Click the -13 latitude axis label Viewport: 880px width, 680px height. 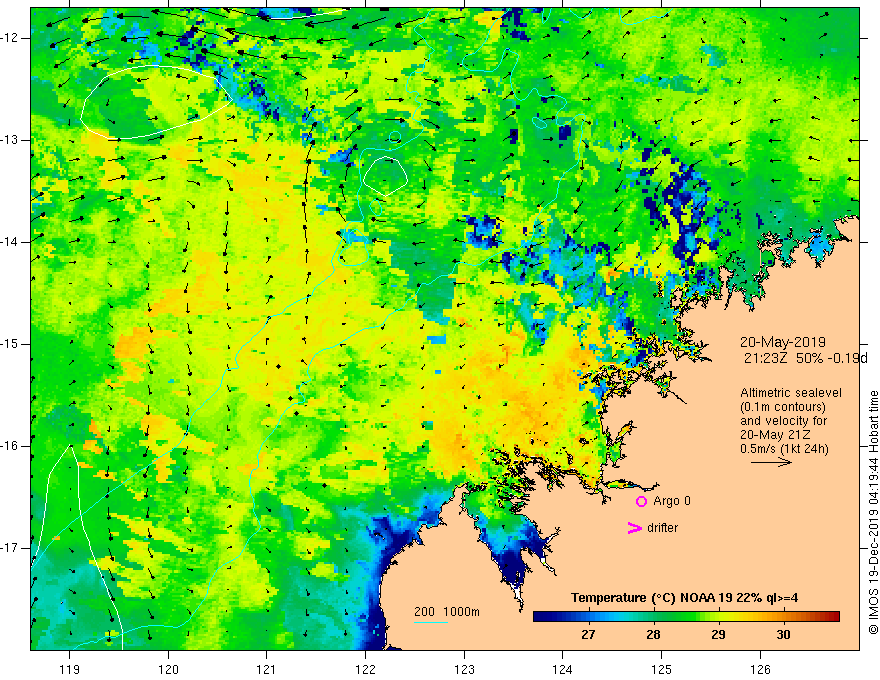tap(10, 140)
